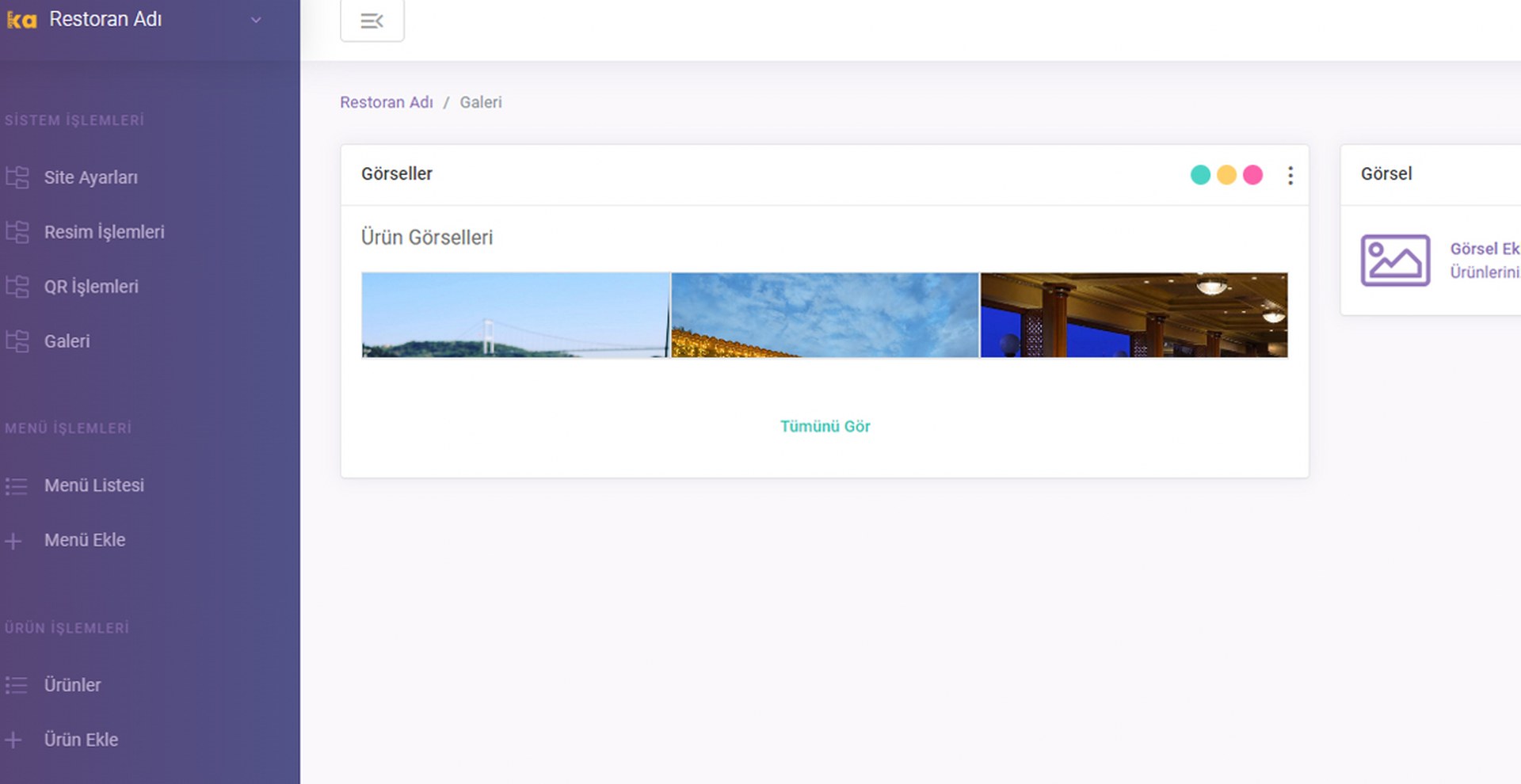This screenshot has height=784, width=1521.
Task: Open Galeri menu item in sidebar
Action: coord(67,341)
